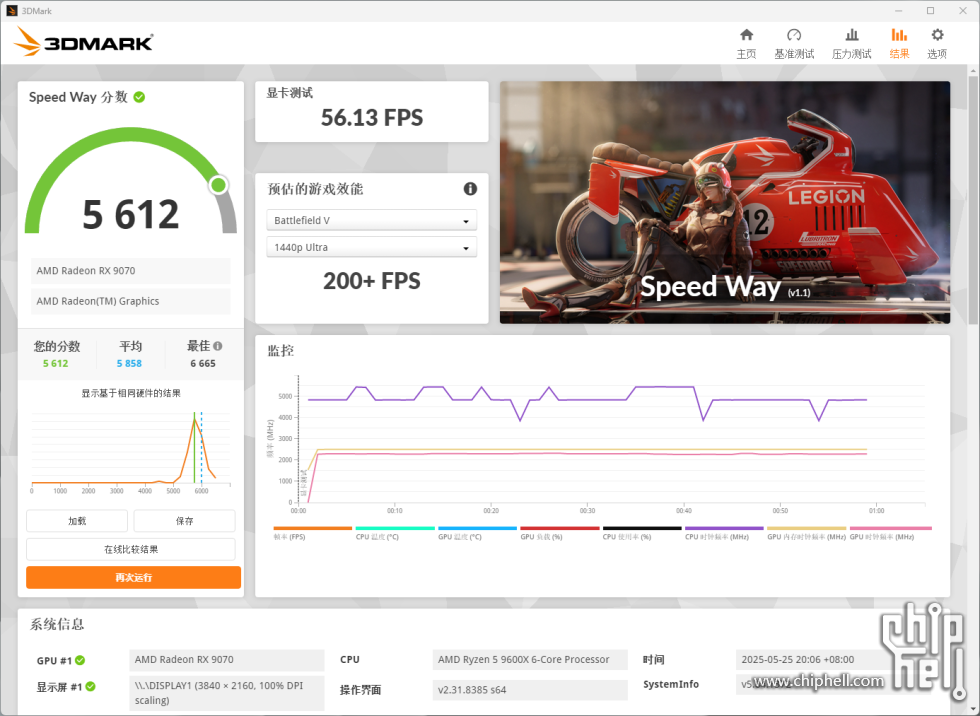
Task: Click the info icon in 预估的游戏效能
Action: coord(470,189)
